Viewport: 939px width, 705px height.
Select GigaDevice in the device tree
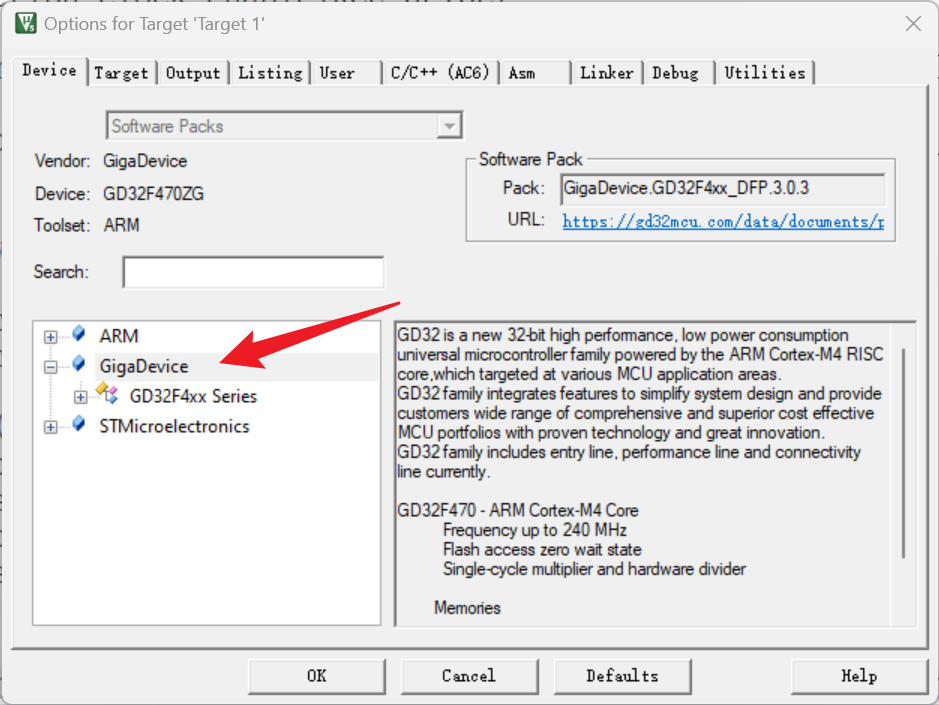[x=144, y=366]
